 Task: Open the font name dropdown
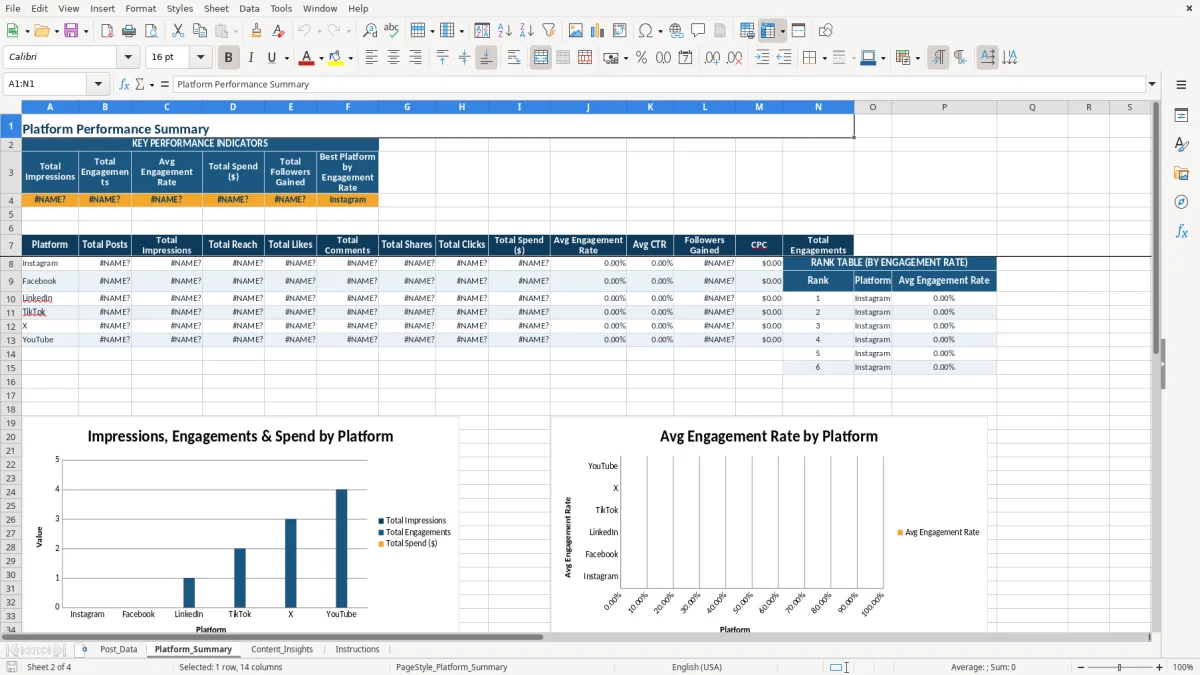point(128,58)
